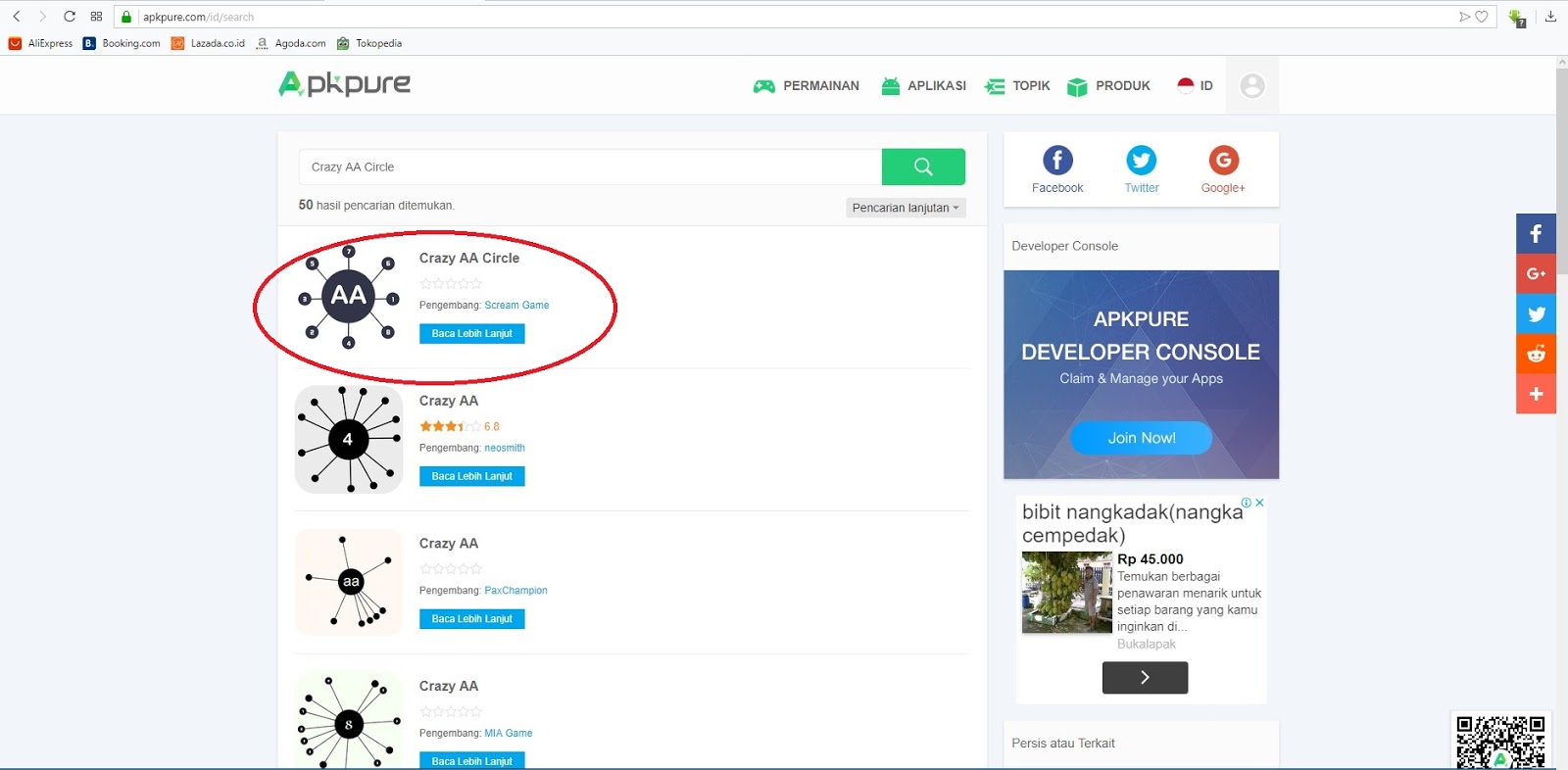Screen dimensions: 1568x770
Task: Open AliExpress bookmark
Action: click(41, 43)
